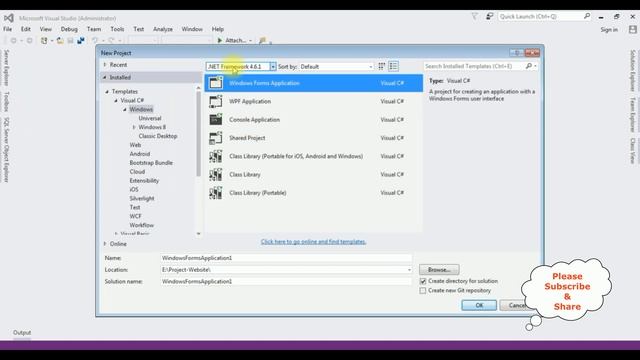Click the OK button
Screen dimensions: 640x360
tap(479, 305)
